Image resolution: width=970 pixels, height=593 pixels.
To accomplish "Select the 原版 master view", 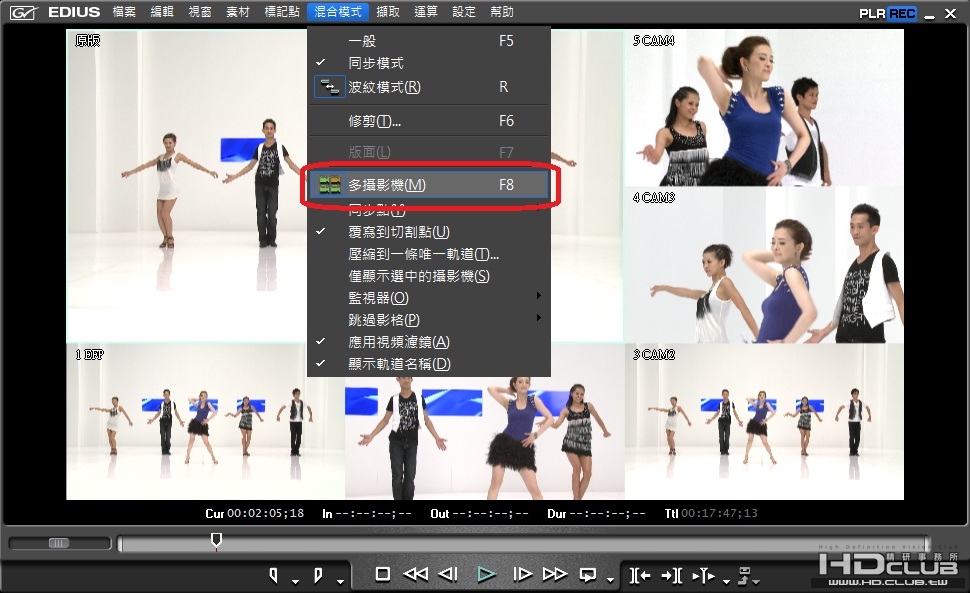I will 187,186.
